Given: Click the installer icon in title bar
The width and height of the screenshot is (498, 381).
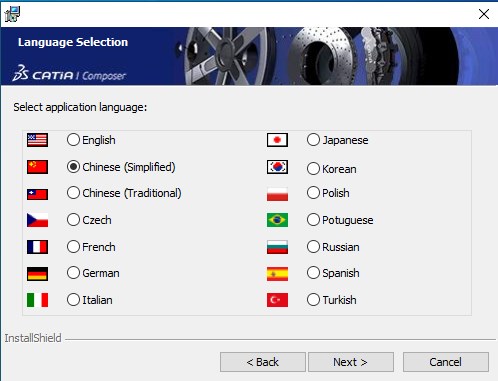Looking at the screenshot, I should click(x=12, y=14).
